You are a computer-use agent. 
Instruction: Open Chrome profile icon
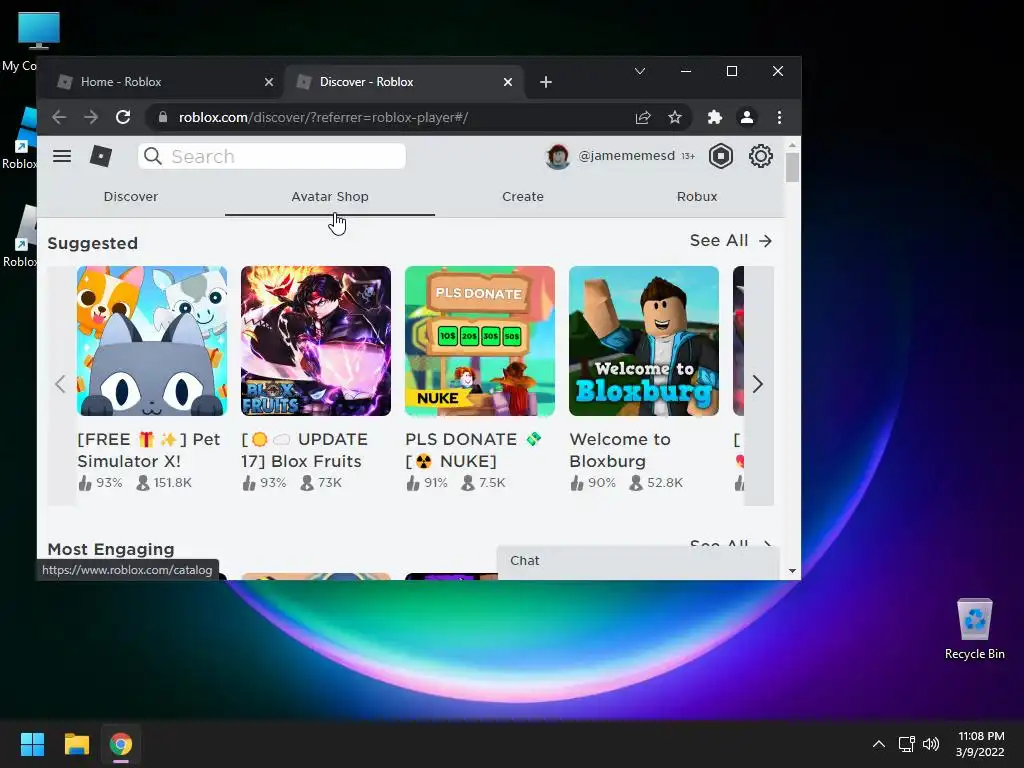click(x=746, y=118)
